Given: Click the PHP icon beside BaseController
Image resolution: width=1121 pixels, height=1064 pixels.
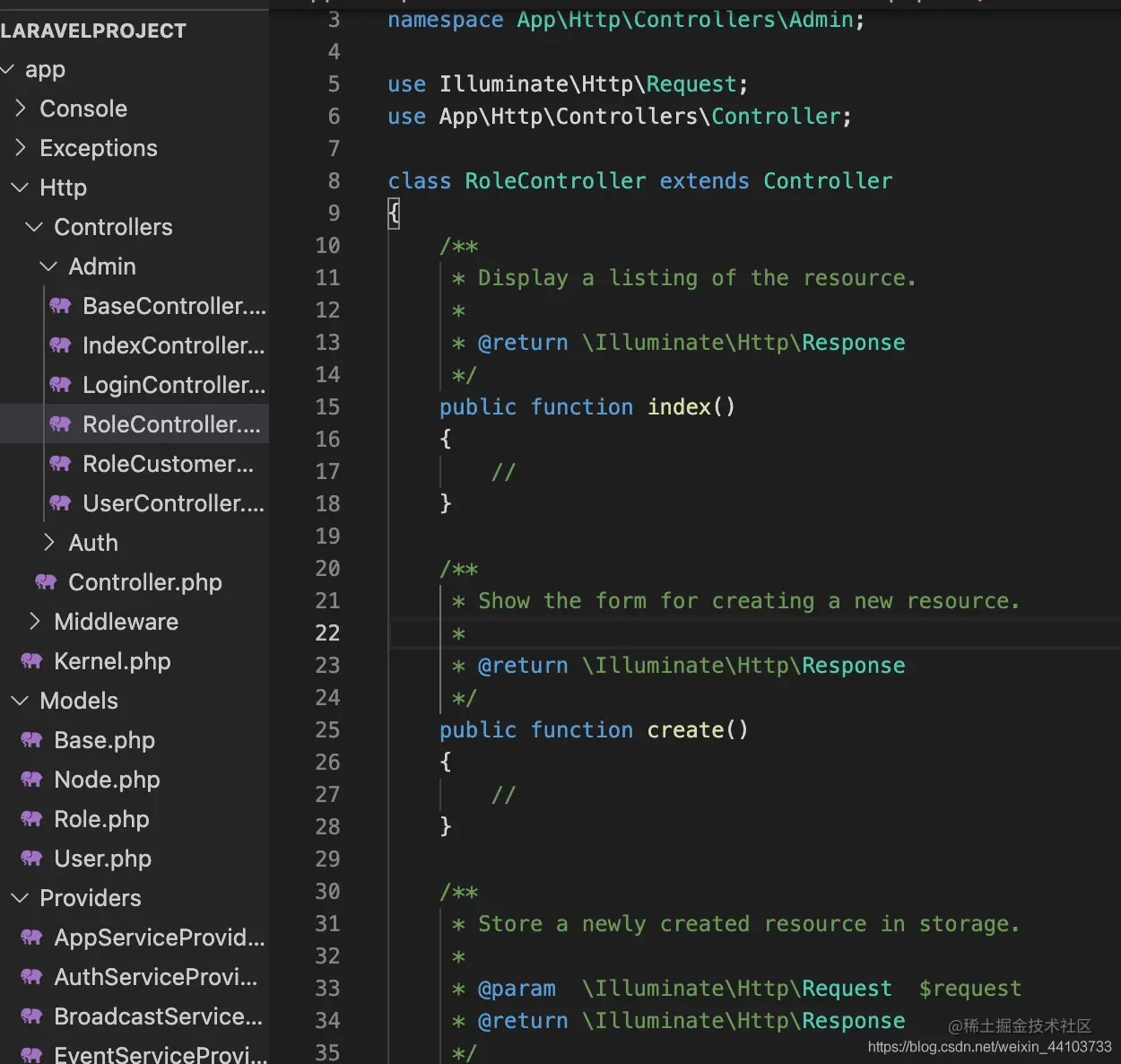Looking at the screenshot, I should 60,306.
